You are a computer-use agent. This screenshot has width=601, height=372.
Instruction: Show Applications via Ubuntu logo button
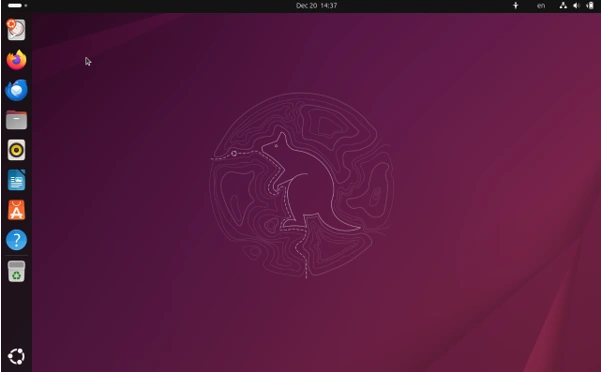(x=16, y=356)
